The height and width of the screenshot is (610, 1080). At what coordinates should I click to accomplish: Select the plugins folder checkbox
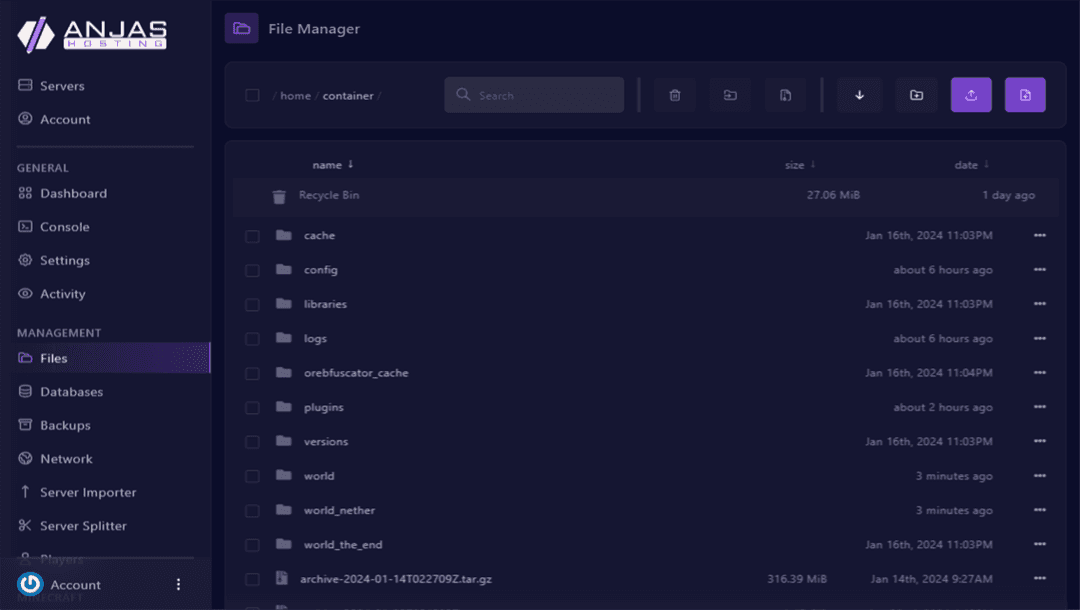pyautogui.click(x=252, y=408)
